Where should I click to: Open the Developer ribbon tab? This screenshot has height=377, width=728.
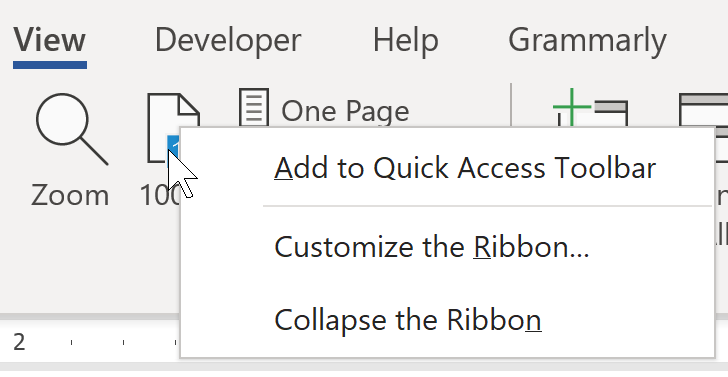(x=228, y=40)
